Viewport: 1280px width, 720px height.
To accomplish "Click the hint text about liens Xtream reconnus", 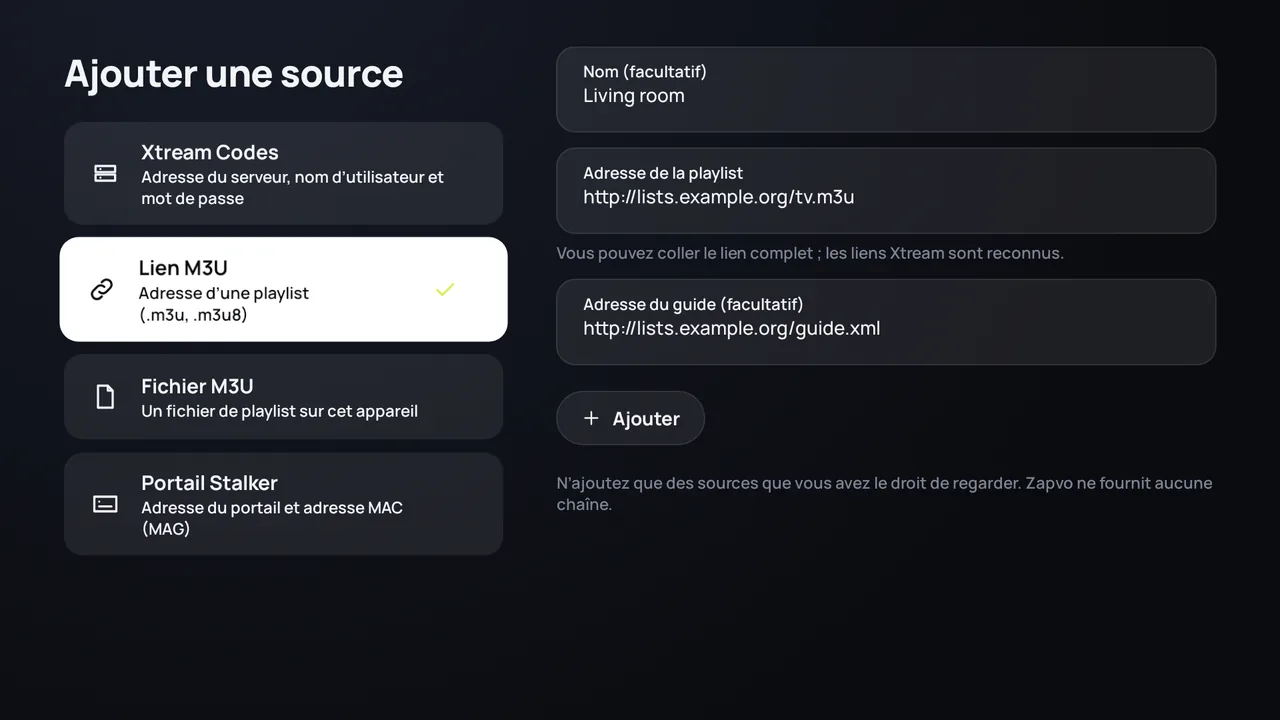I will pos(810,253).
